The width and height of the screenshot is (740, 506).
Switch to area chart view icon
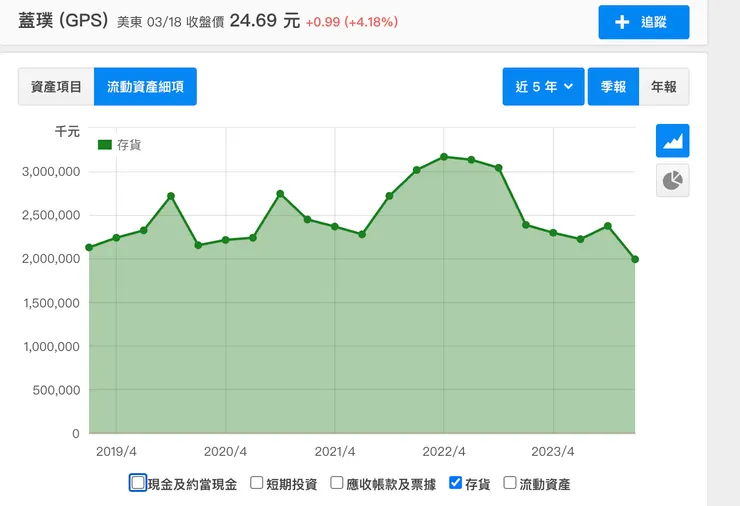pos(672,141)
